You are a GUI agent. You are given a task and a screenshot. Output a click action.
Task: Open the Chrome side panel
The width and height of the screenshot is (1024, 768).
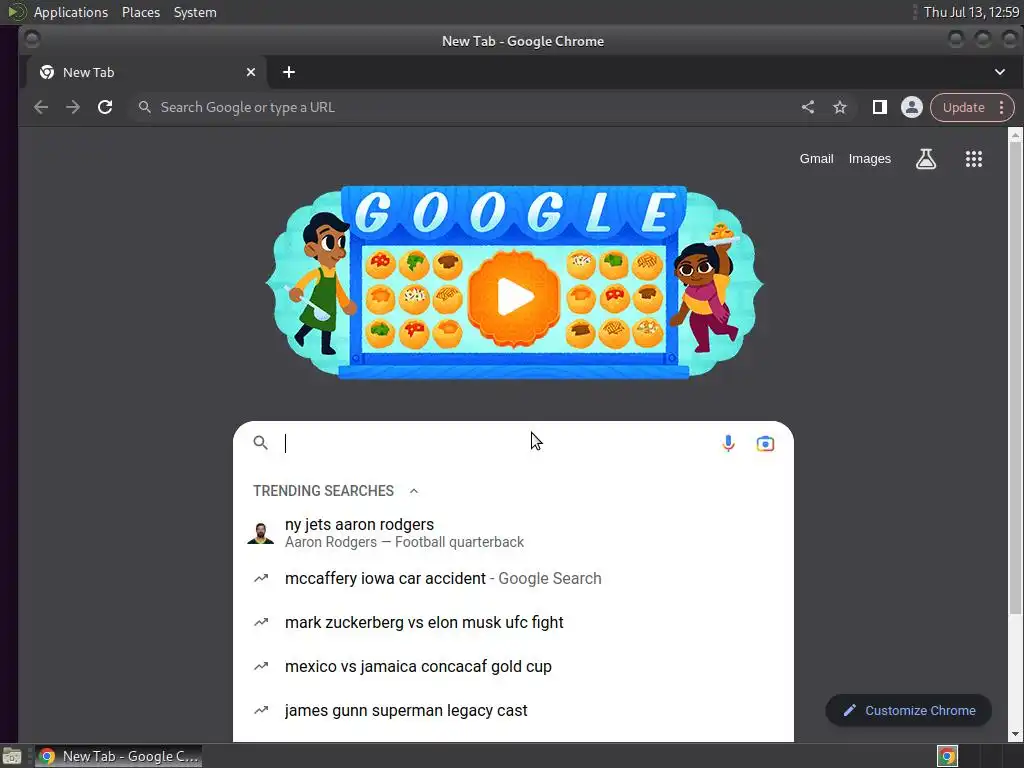click(880, 107)
